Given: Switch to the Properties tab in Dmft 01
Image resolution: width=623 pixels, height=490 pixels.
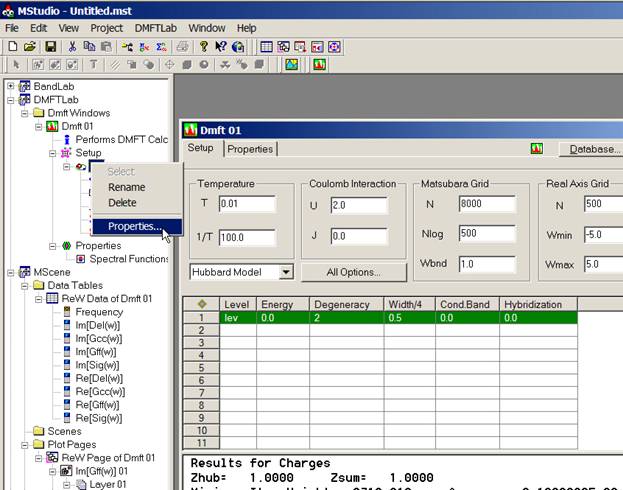Looking at the screenshot, I should pos(250,149).
